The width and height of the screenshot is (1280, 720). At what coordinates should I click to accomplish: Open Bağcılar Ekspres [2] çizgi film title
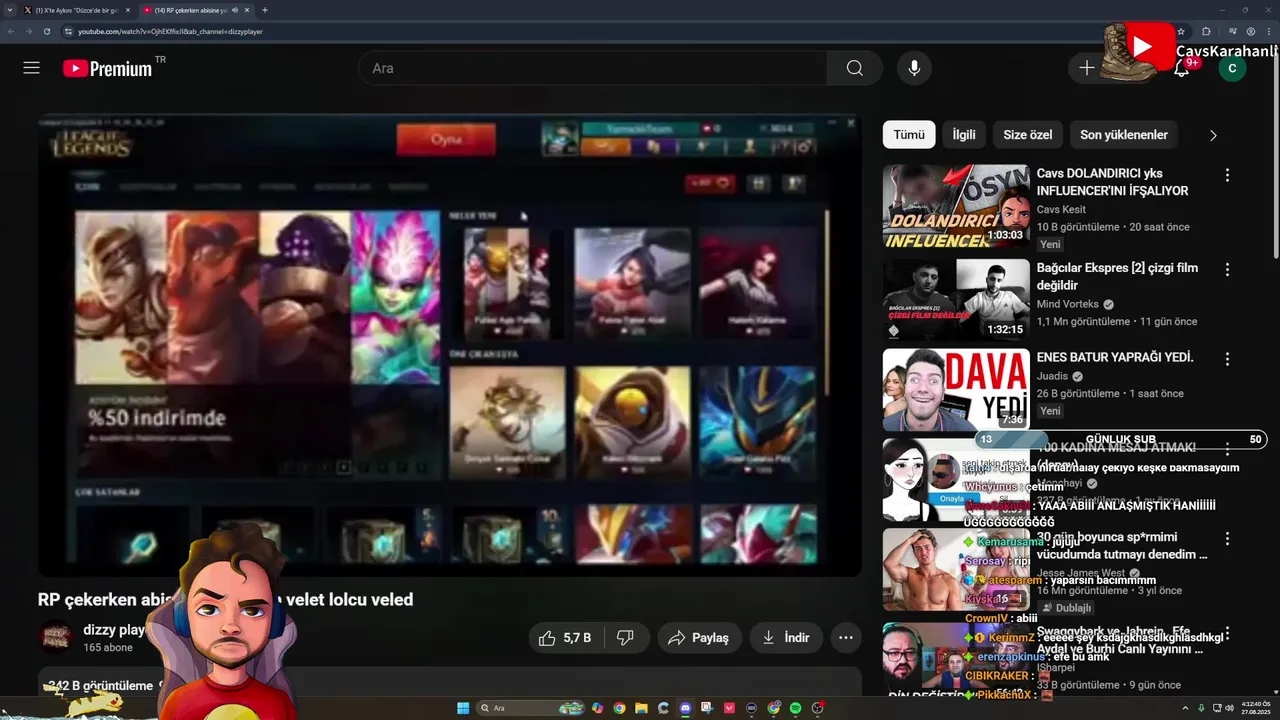click(1117, 277)
